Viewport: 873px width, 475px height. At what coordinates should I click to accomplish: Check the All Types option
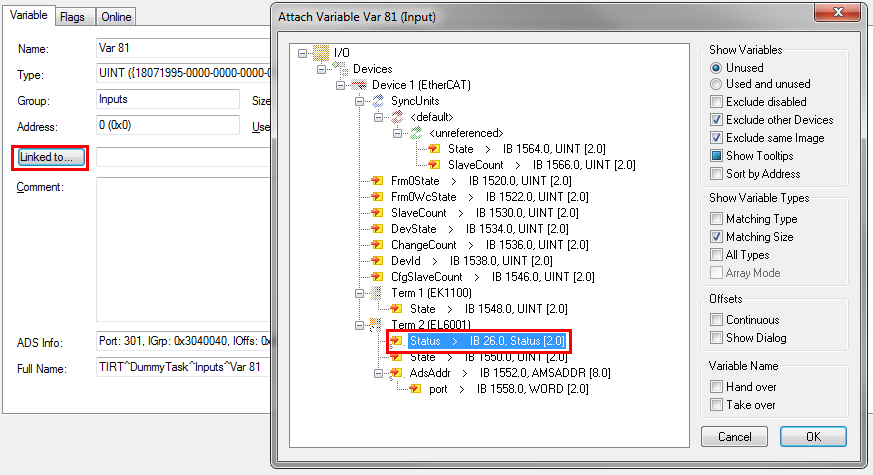pos(717,255)
